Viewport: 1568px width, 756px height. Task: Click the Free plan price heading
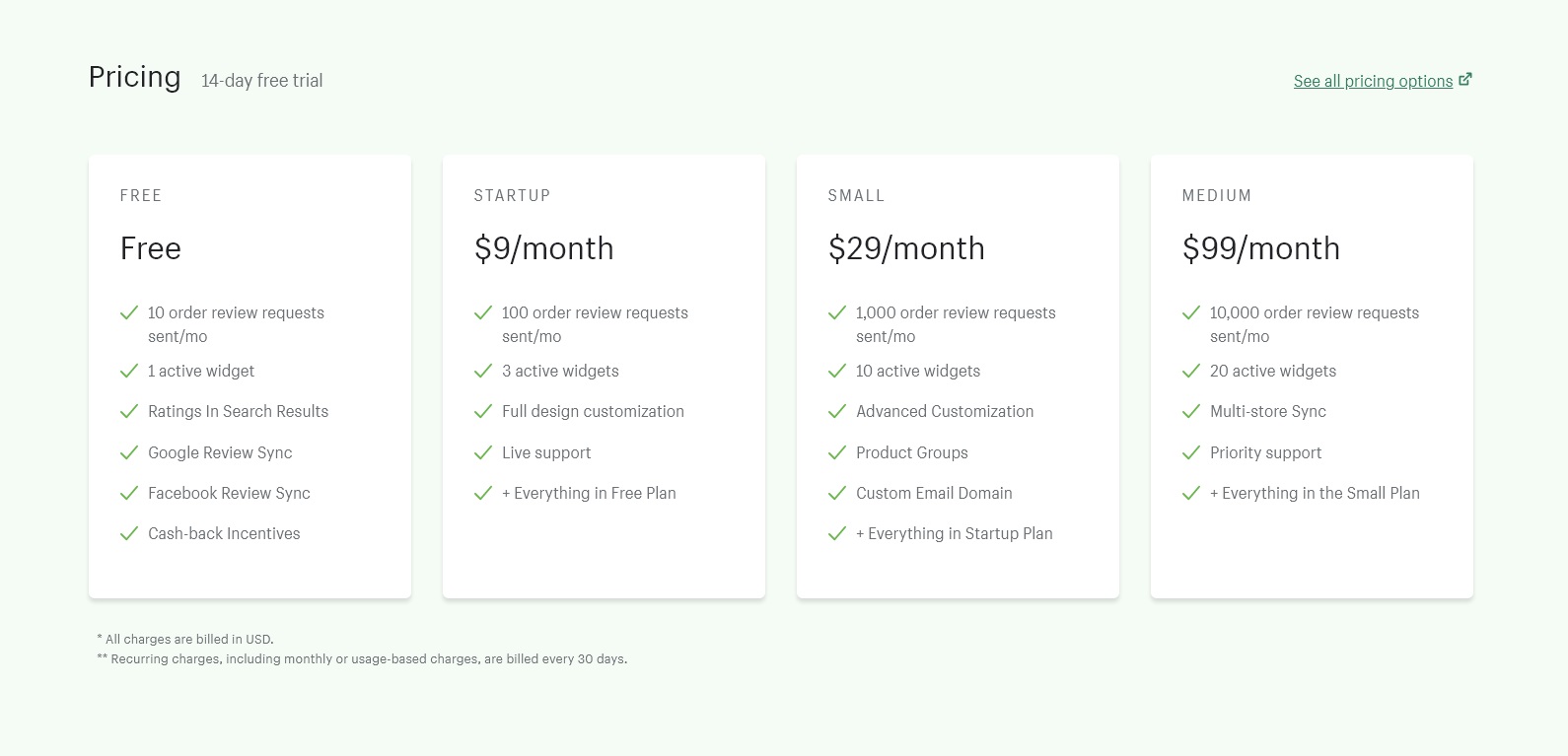pyautogui.click(x=151, y=248)
